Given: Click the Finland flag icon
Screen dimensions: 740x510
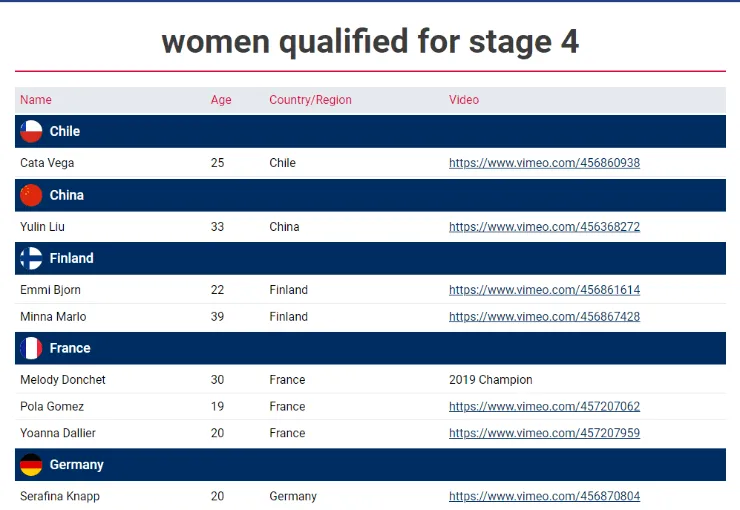Looking at the screenshot, I should [x=31, y=258].
